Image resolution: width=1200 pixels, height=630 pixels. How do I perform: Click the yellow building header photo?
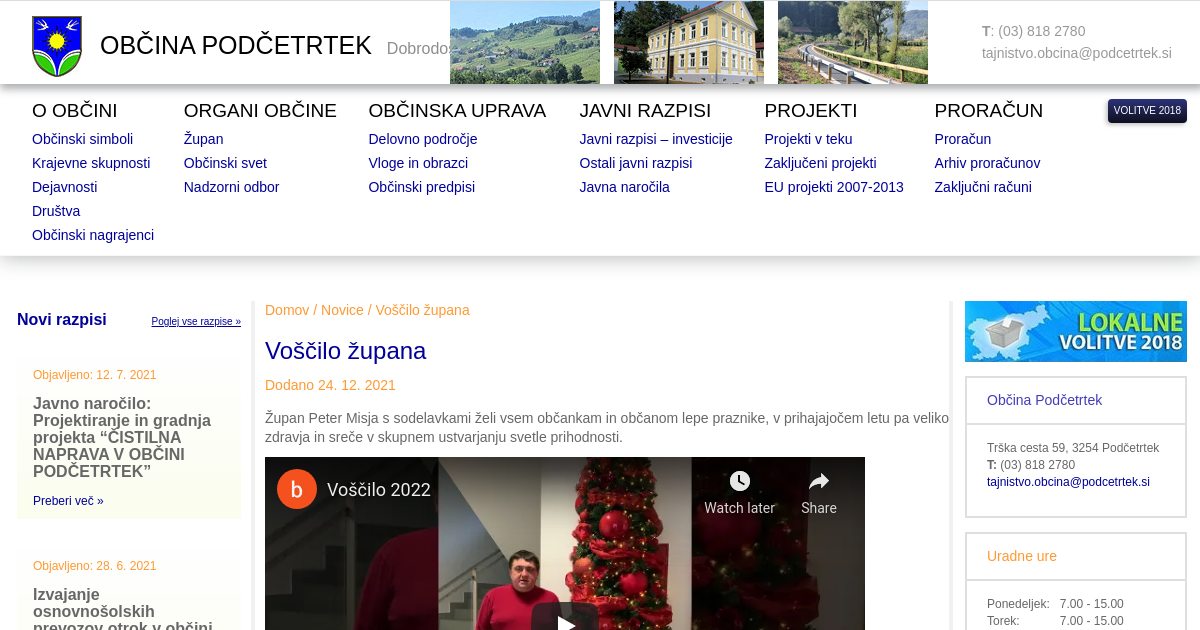[x=688, y=42]
